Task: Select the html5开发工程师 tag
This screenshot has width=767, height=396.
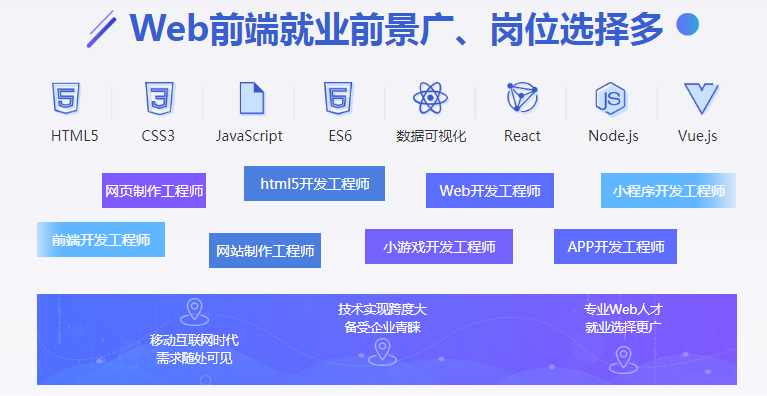Action: [x=315, y=183]
